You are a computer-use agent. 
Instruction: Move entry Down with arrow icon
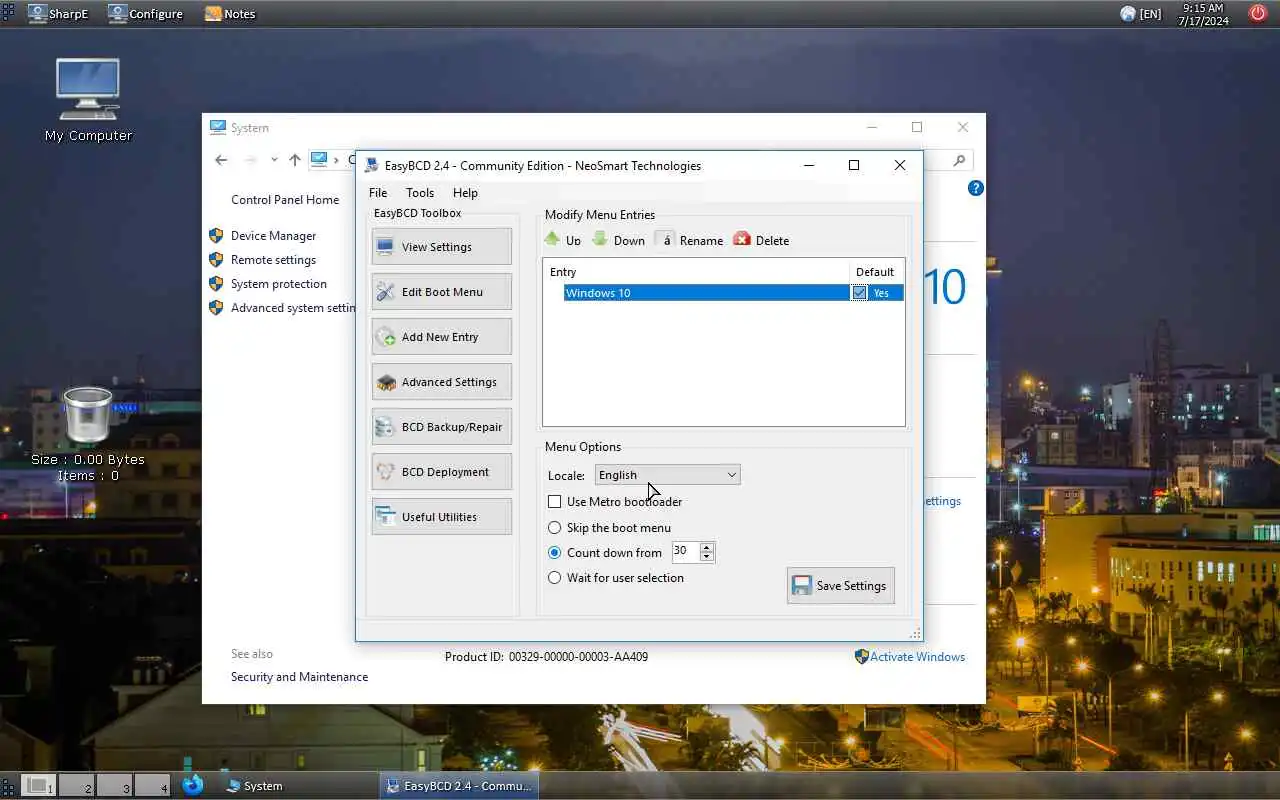tap(618, 240)
